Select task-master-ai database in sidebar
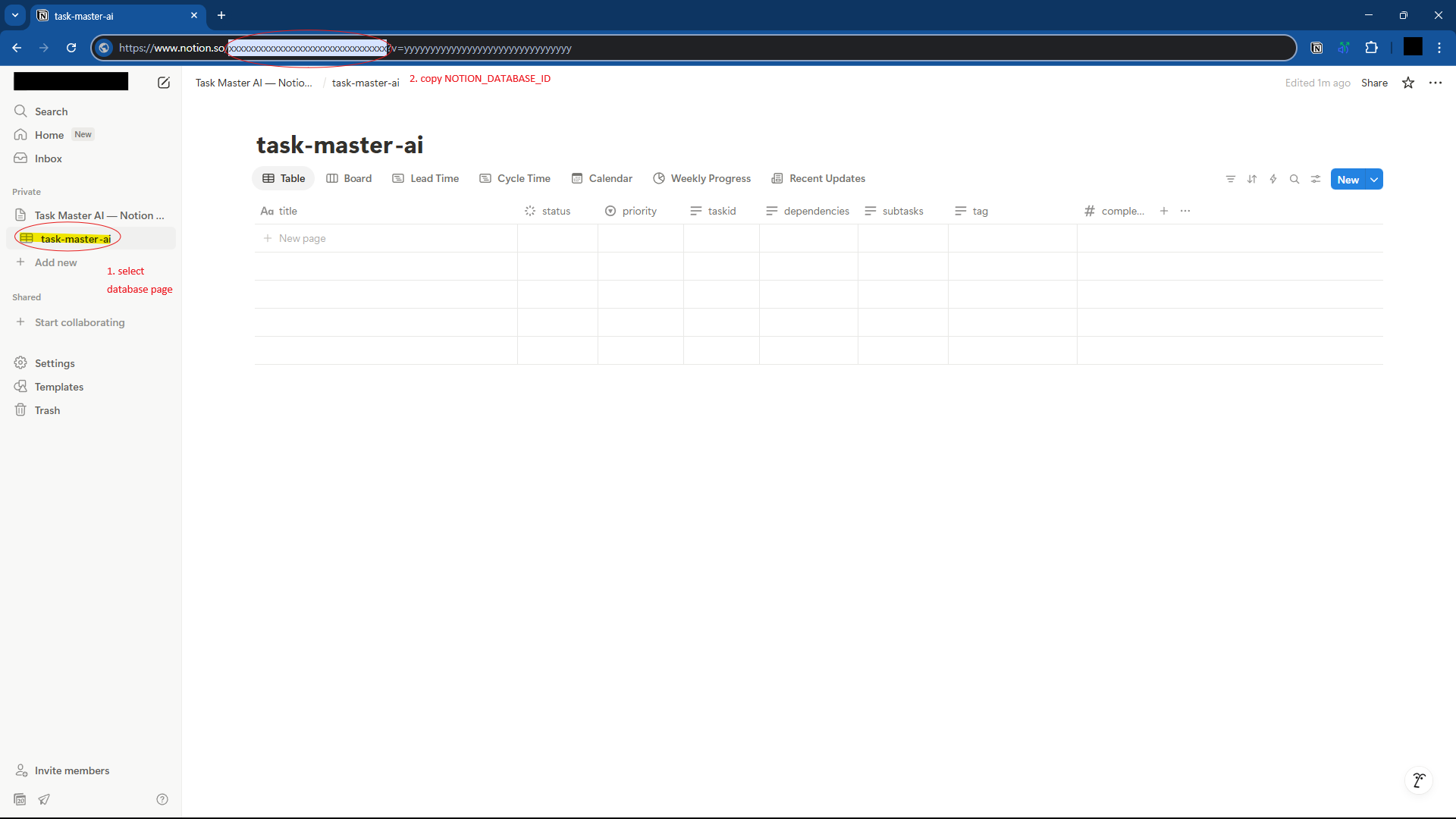The height and width of the screenshot is (819, 1456). point(75,239)
